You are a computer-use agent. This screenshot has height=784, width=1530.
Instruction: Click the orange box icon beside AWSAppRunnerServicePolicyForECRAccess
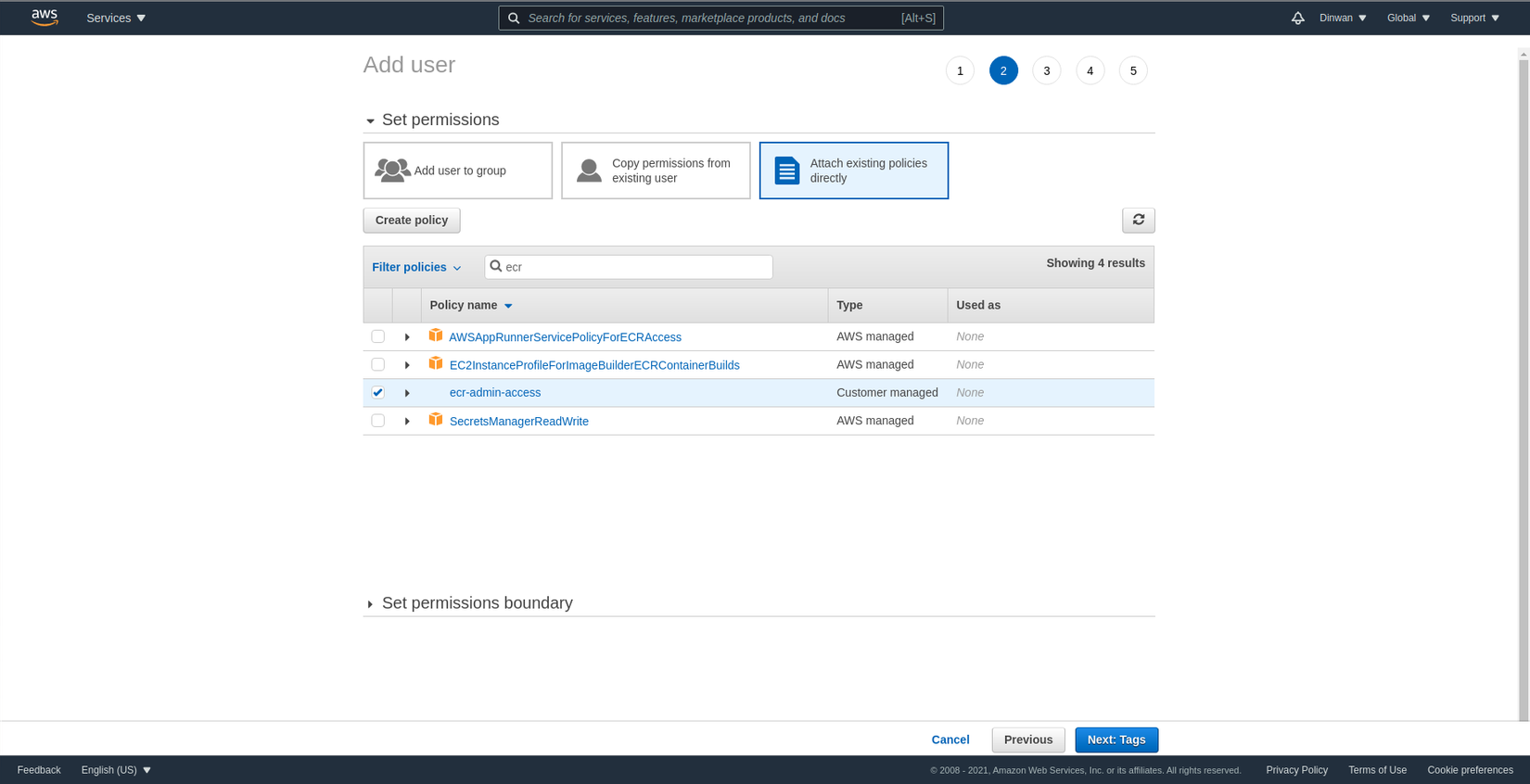coord(435,335)
